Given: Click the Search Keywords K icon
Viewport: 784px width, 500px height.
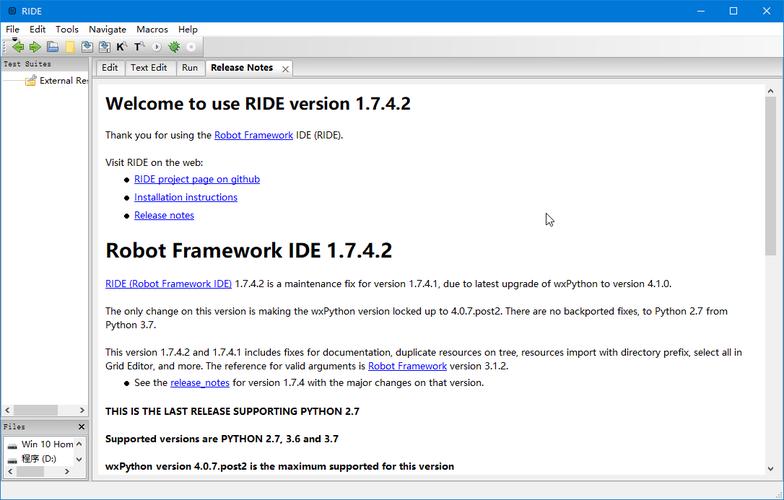Looking at the screenshot, I should click(x=121, y=47).
